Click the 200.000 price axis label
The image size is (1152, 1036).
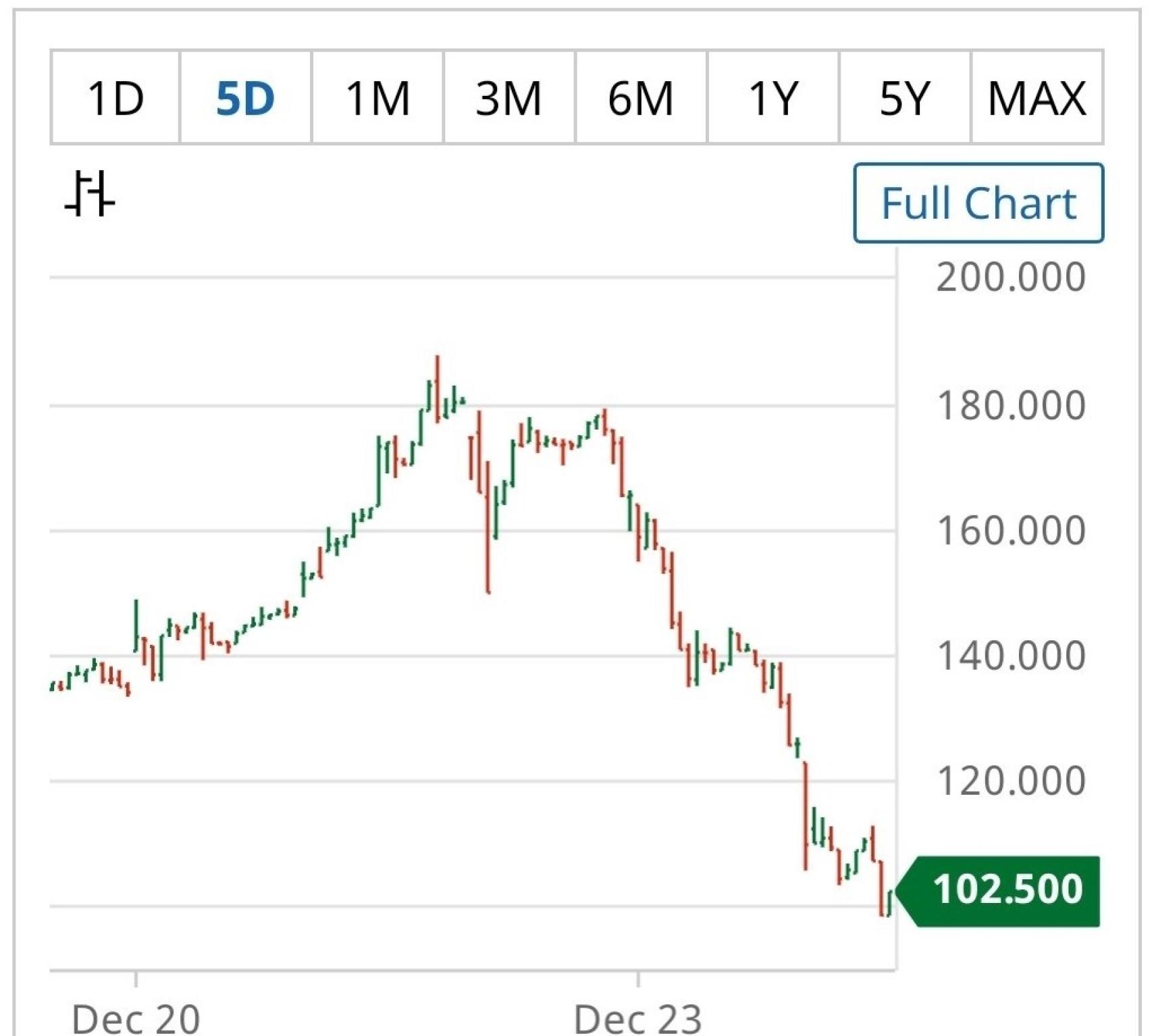pos(1010,277)
